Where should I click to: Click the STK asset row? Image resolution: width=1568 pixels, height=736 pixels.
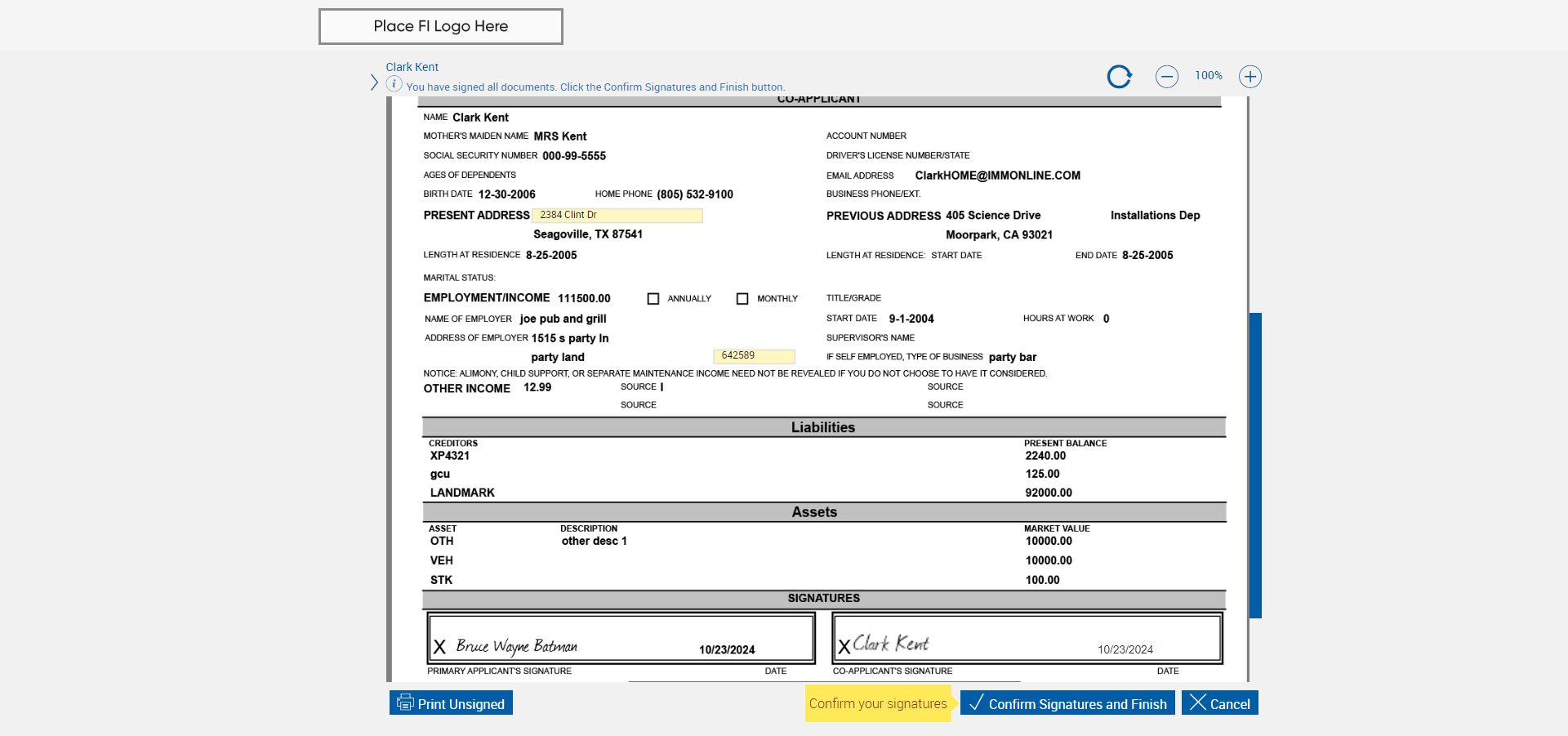point(441,580)
